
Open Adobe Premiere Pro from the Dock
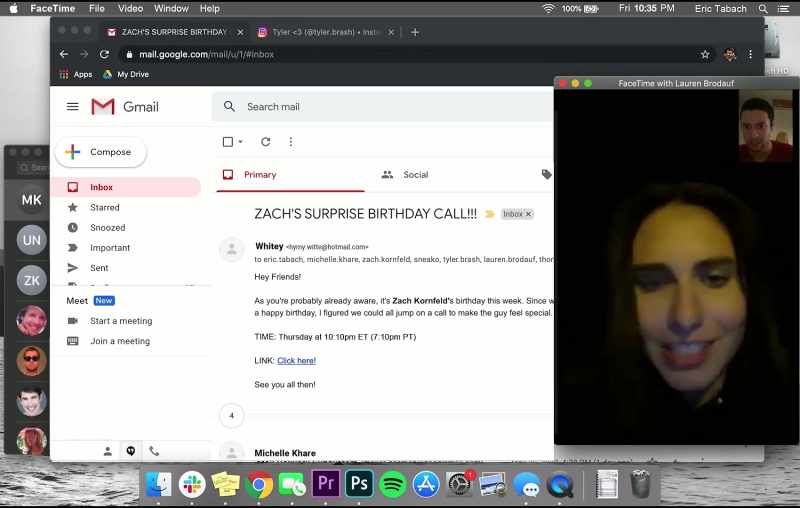coord(326,482)
